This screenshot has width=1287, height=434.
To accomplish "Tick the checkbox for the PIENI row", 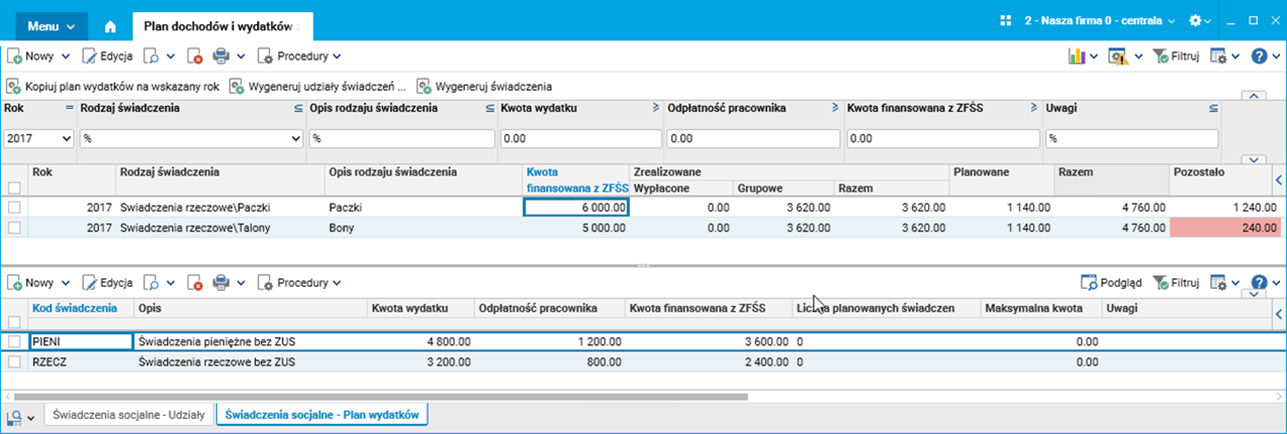I will pos(14,342).
